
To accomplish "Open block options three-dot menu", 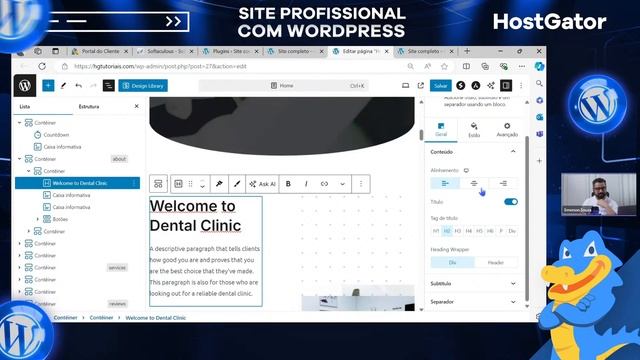I will [361, 184].
